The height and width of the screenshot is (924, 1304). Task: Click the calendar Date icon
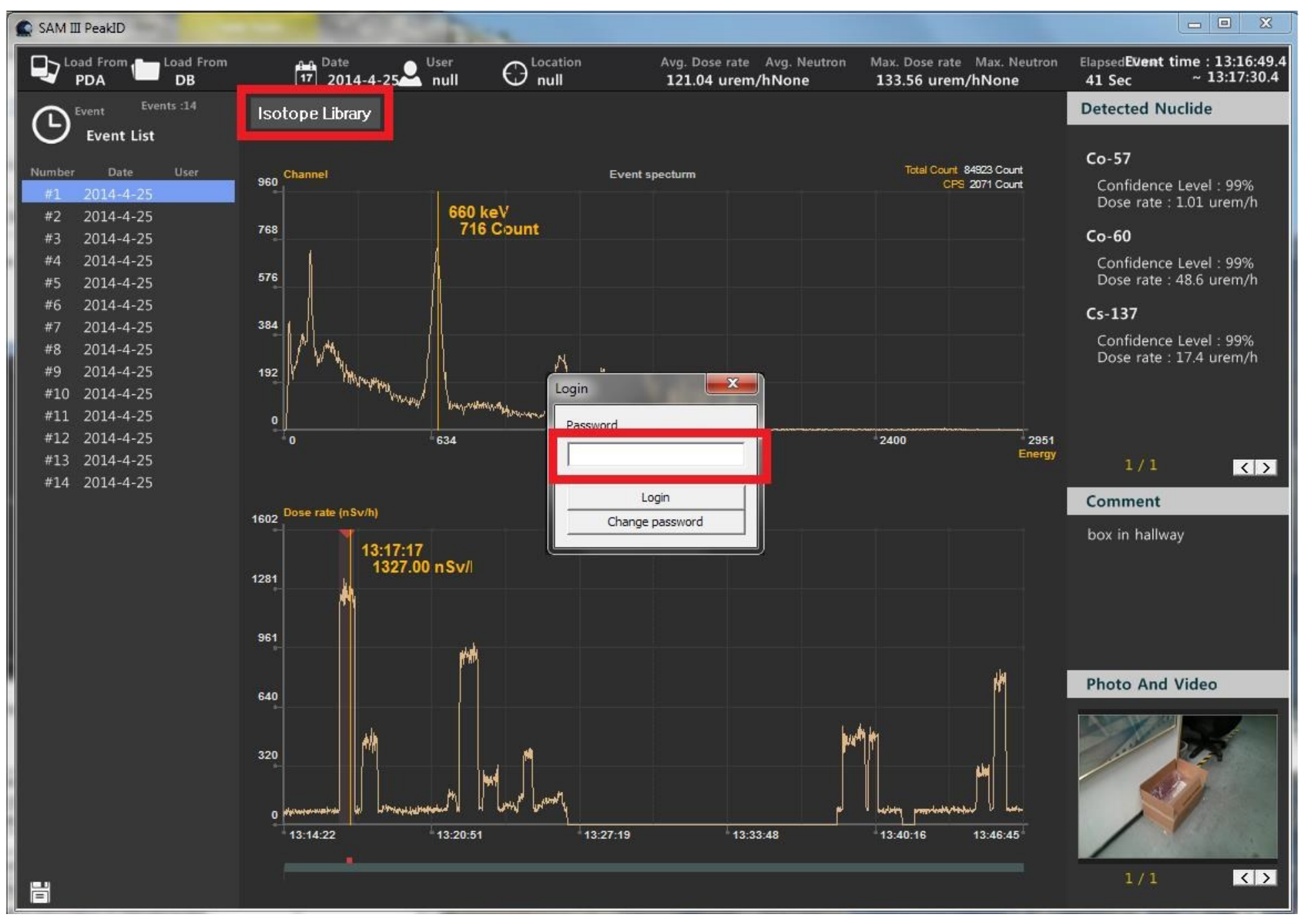(305, 72)
